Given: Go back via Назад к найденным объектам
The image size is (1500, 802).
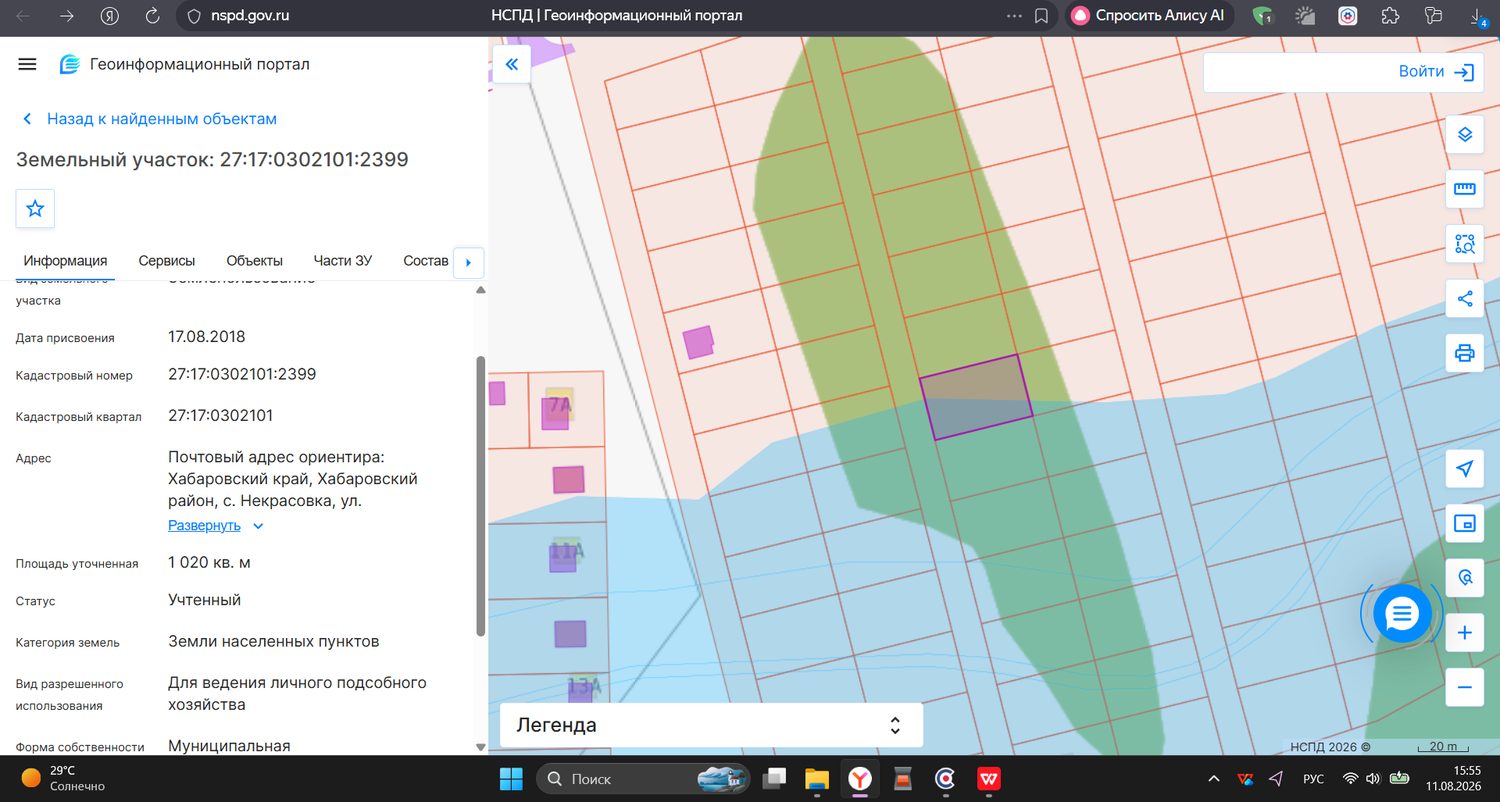Looking at the screenshot, I should pyautogui.click(x=150, y=118).
